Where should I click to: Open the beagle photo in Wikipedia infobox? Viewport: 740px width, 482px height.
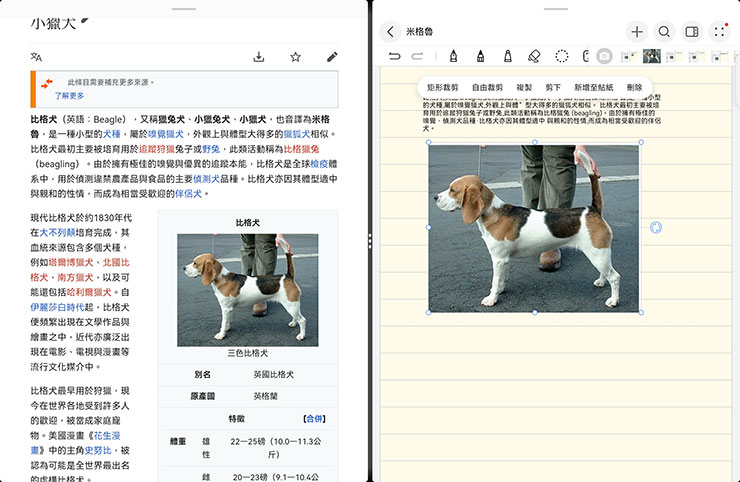coord(248,290)
